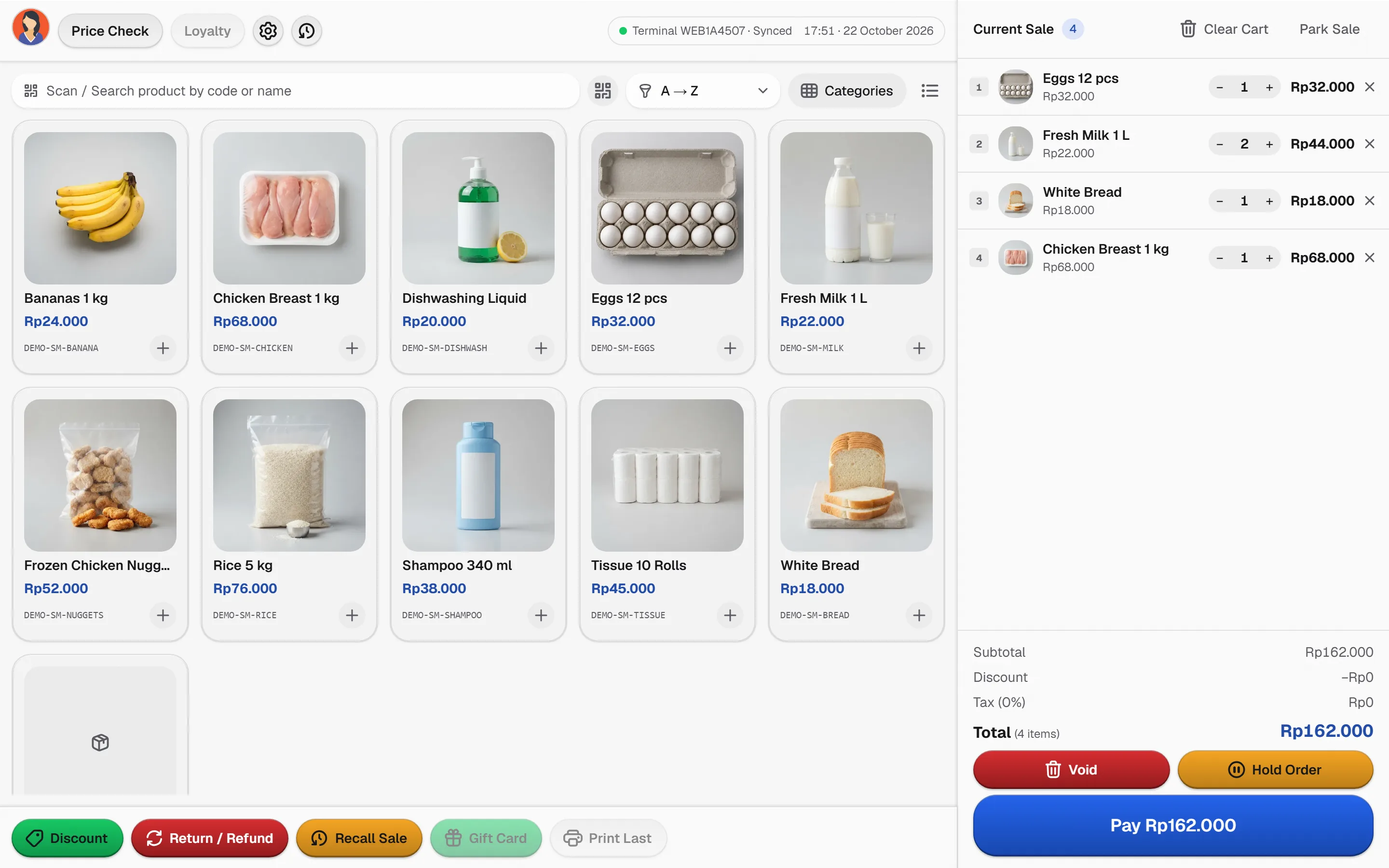Increase Chicken Breast 1 kg quantity
The height and width of the screenshot is (868, 1389).
[x=1269, y=258]
